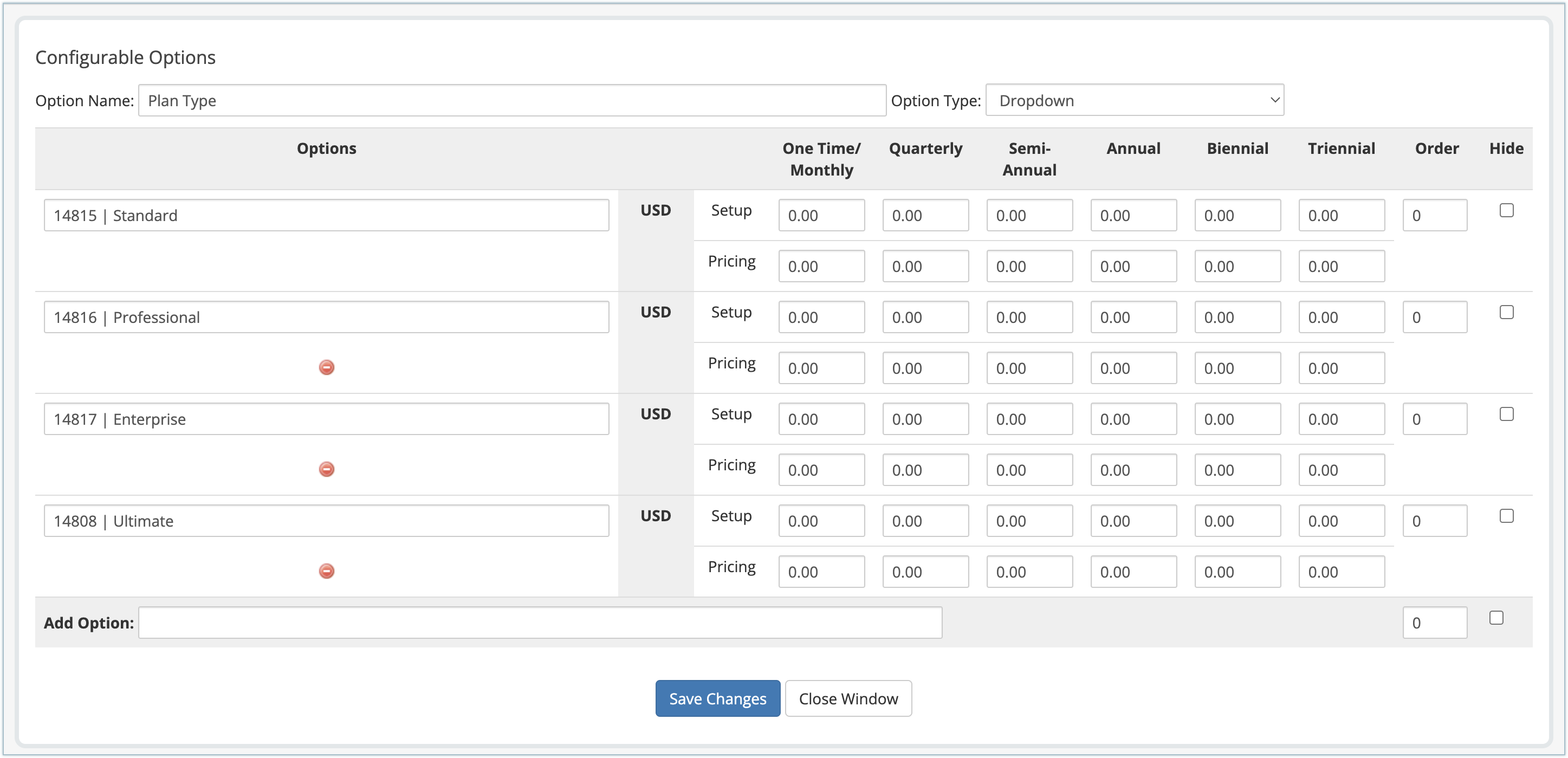Open the Option Type dropdown
The height and width of the screenshot is (758, 1568).
pos(1134,100)
